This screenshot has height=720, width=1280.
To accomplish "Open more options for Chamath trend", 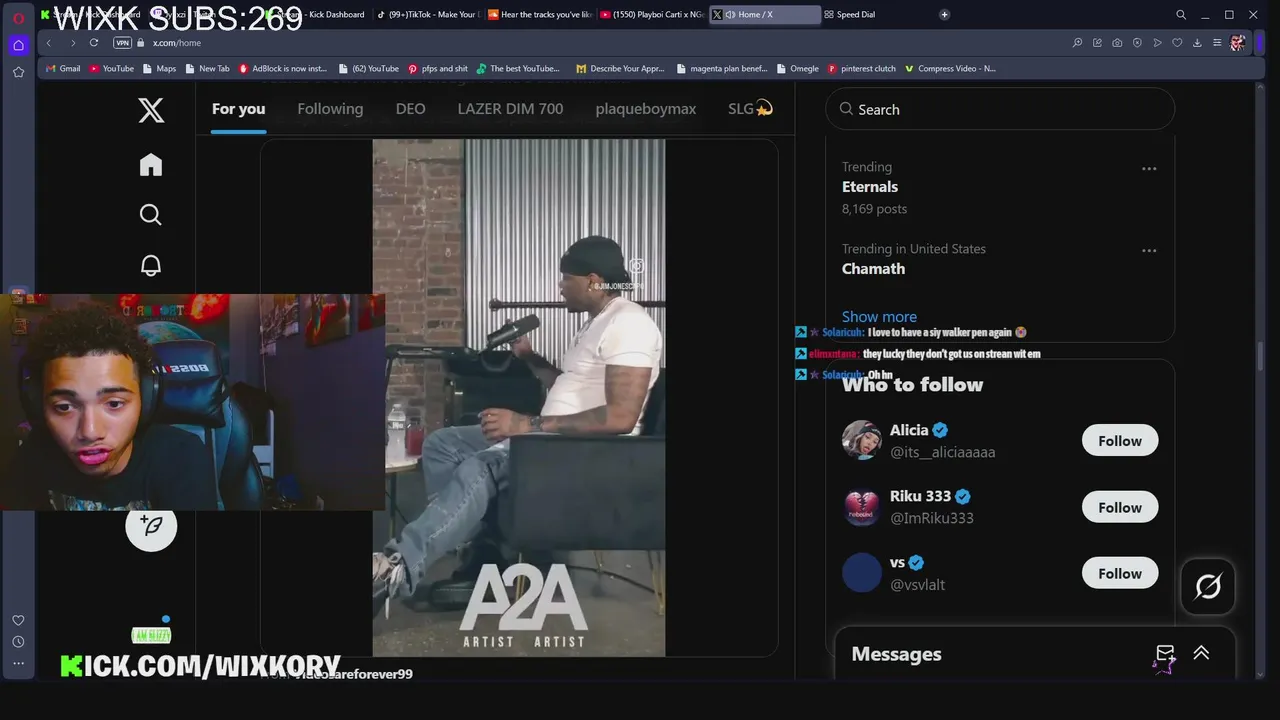I will click(1149, 251).
